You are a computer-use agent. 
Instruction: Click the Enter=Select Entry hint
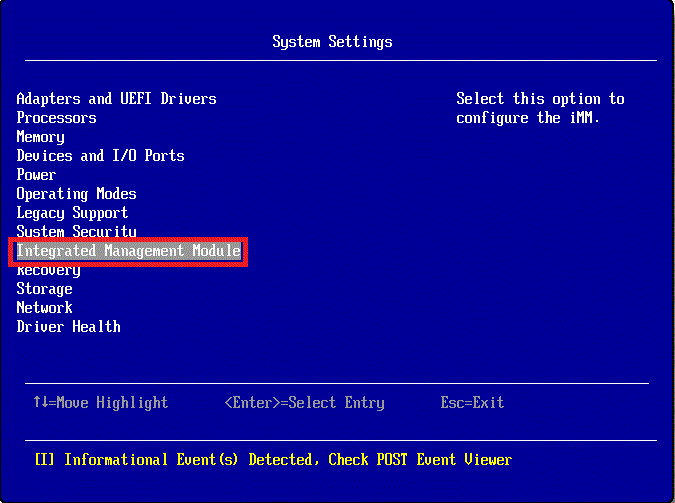tap(304, 403)
